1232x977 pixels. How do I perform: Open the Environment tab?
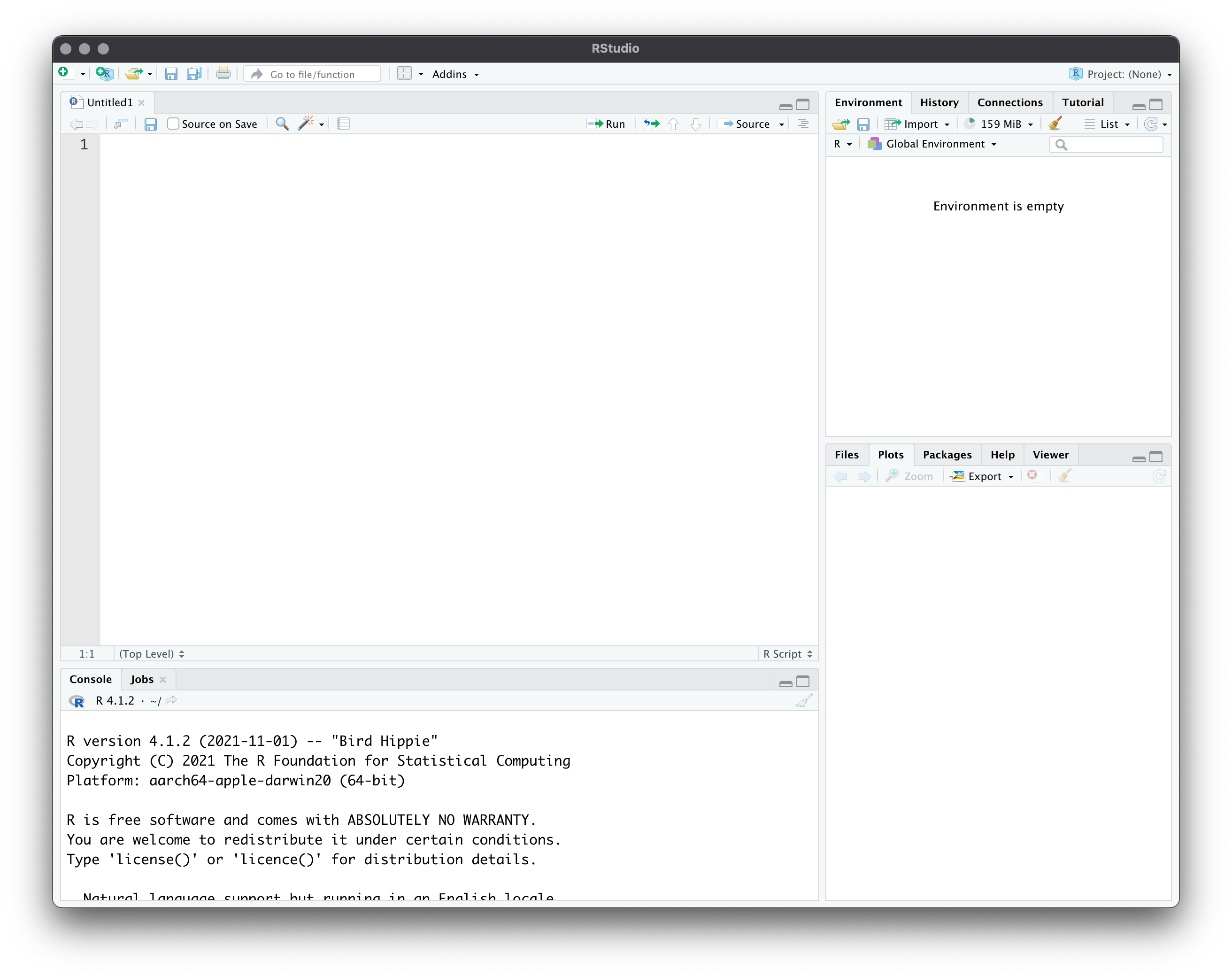868,102
